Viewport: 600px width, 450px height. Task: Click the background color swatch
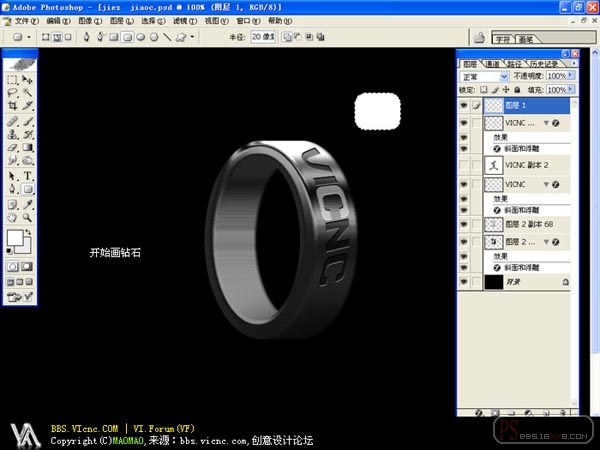click(26, 248)
